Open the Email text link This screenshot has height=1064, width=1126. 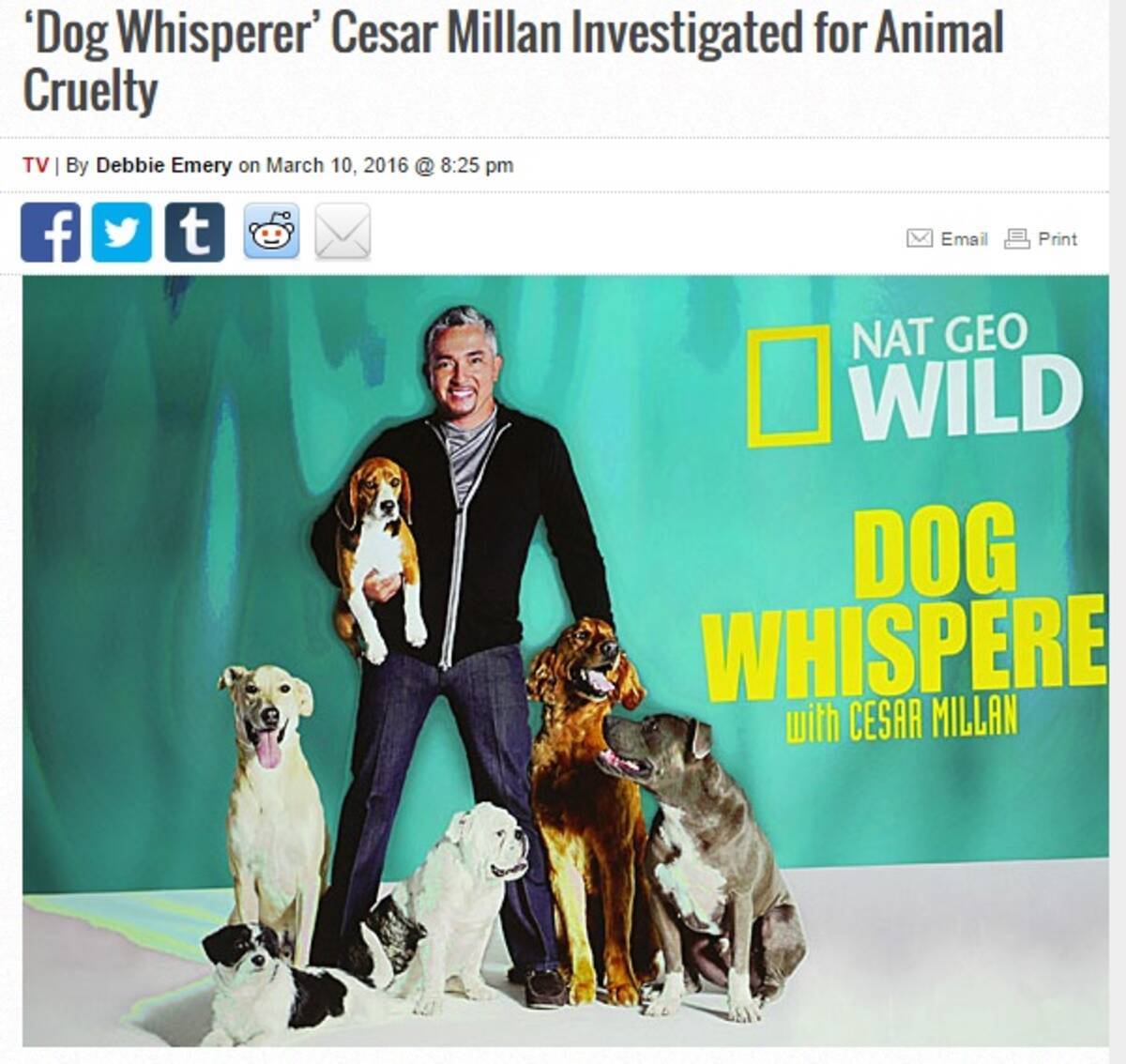[964, 239]
